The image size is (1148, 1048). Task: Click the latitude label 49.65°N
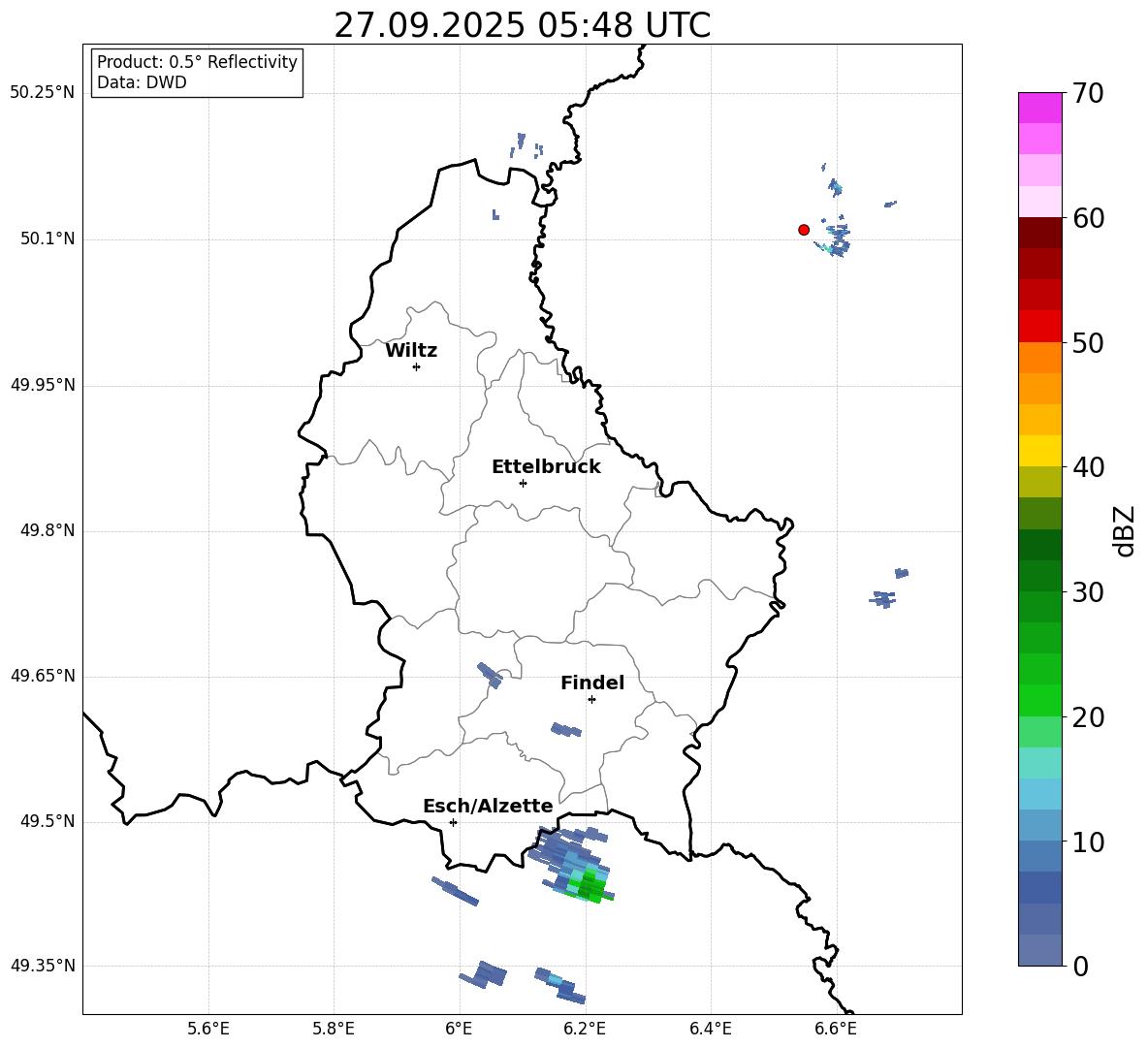coord(42,675)
